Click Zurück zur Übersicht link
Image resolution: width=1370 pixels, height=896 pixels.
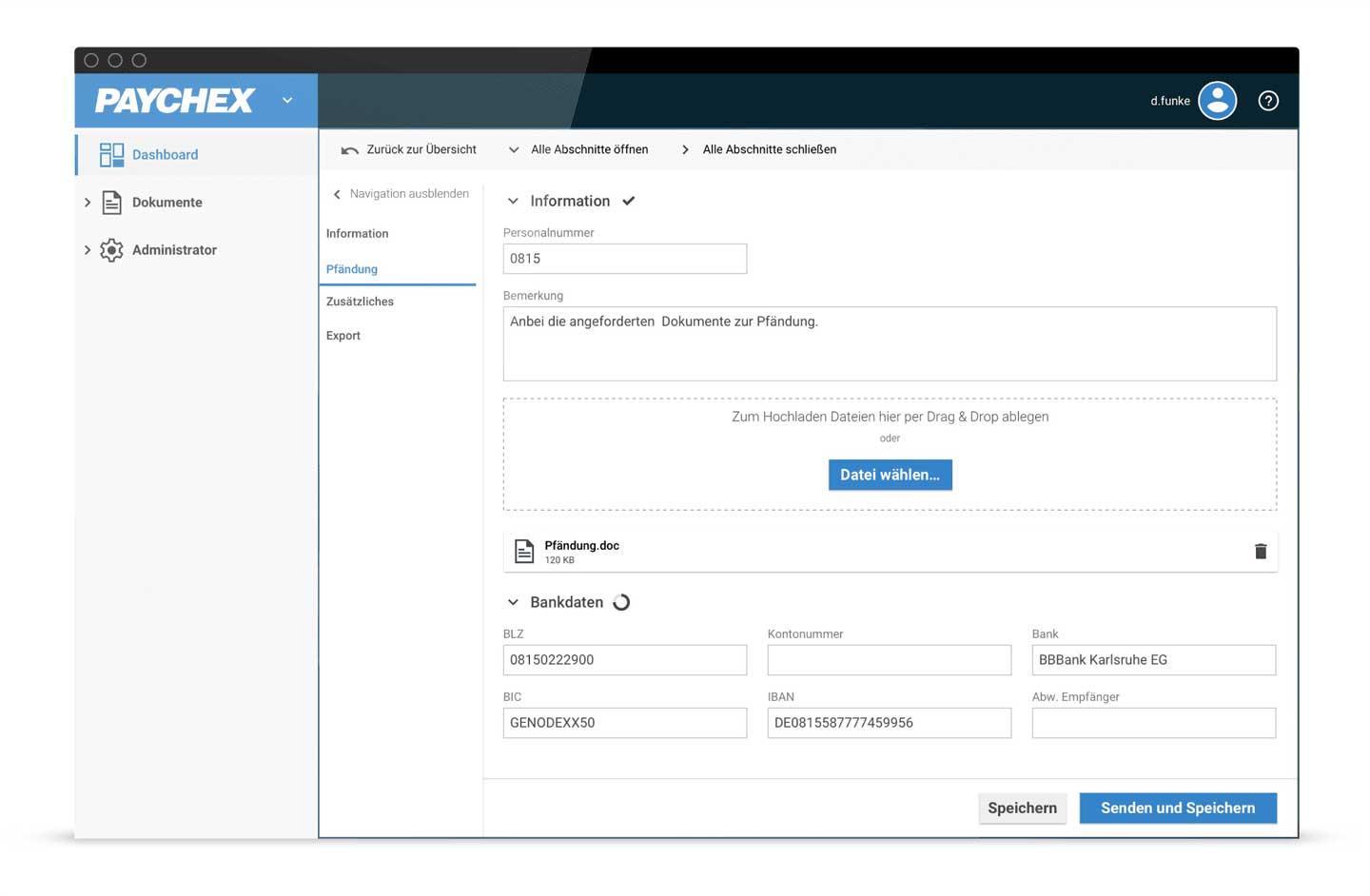tap(421, 149)
